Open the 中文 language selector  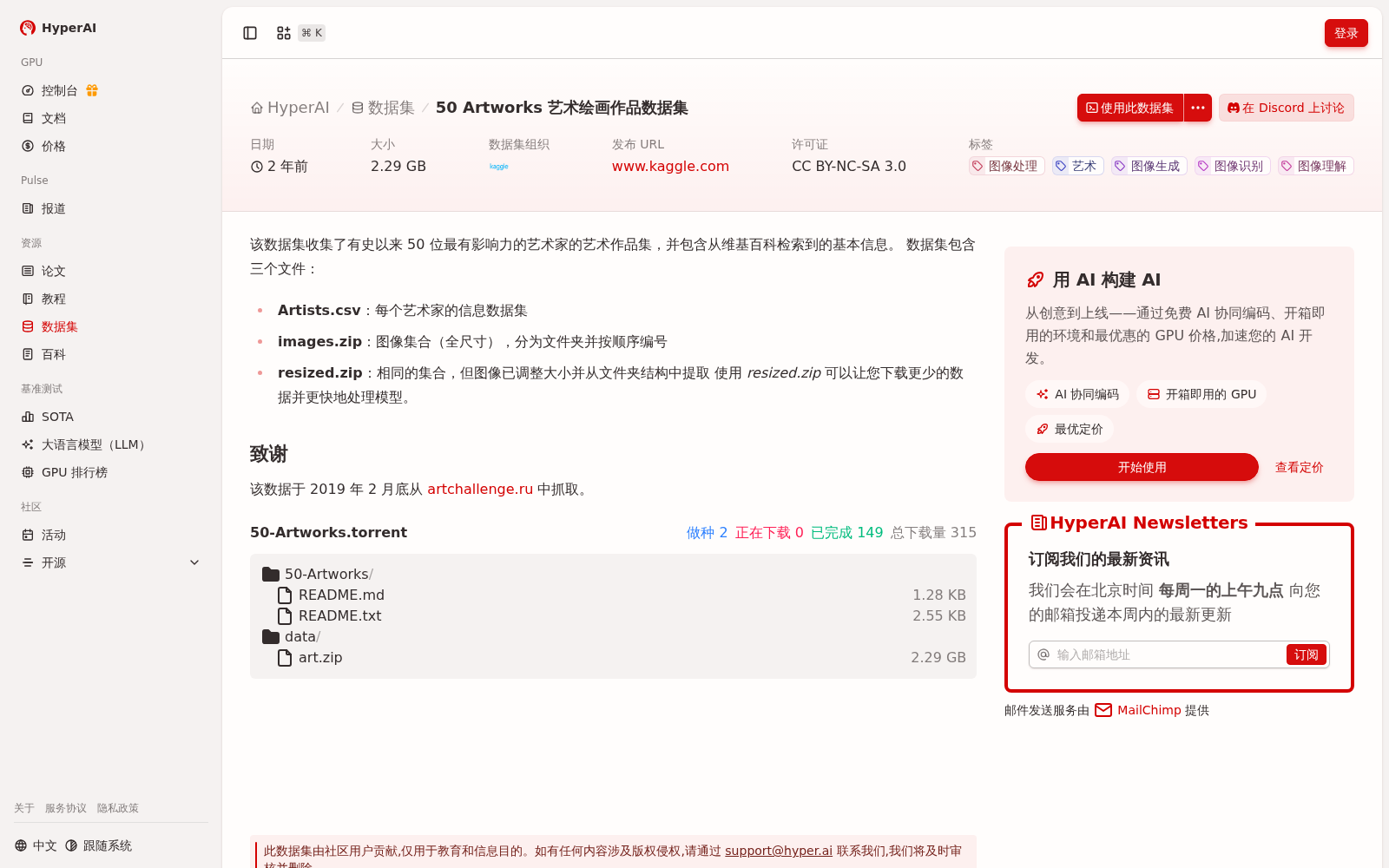(x=36, y=845)
